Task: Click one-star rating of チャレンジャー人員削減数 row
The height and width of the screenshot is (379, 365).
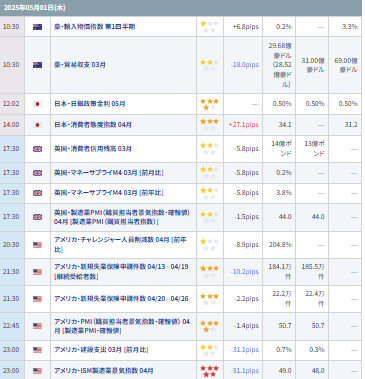Action: [x=209, y=245]
